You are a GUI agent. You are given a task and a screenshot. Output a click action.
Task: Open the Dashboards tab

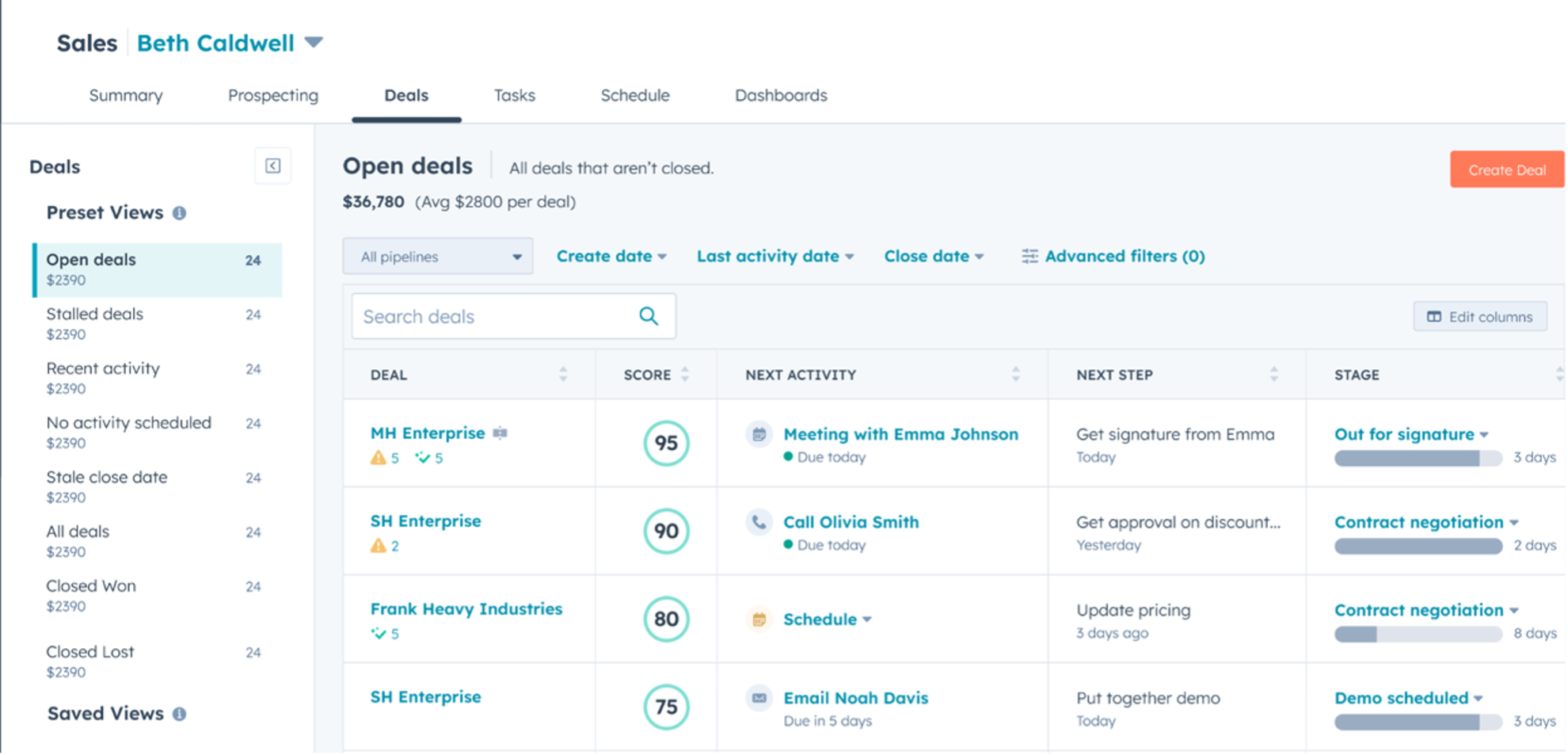(x=781, y=95)
